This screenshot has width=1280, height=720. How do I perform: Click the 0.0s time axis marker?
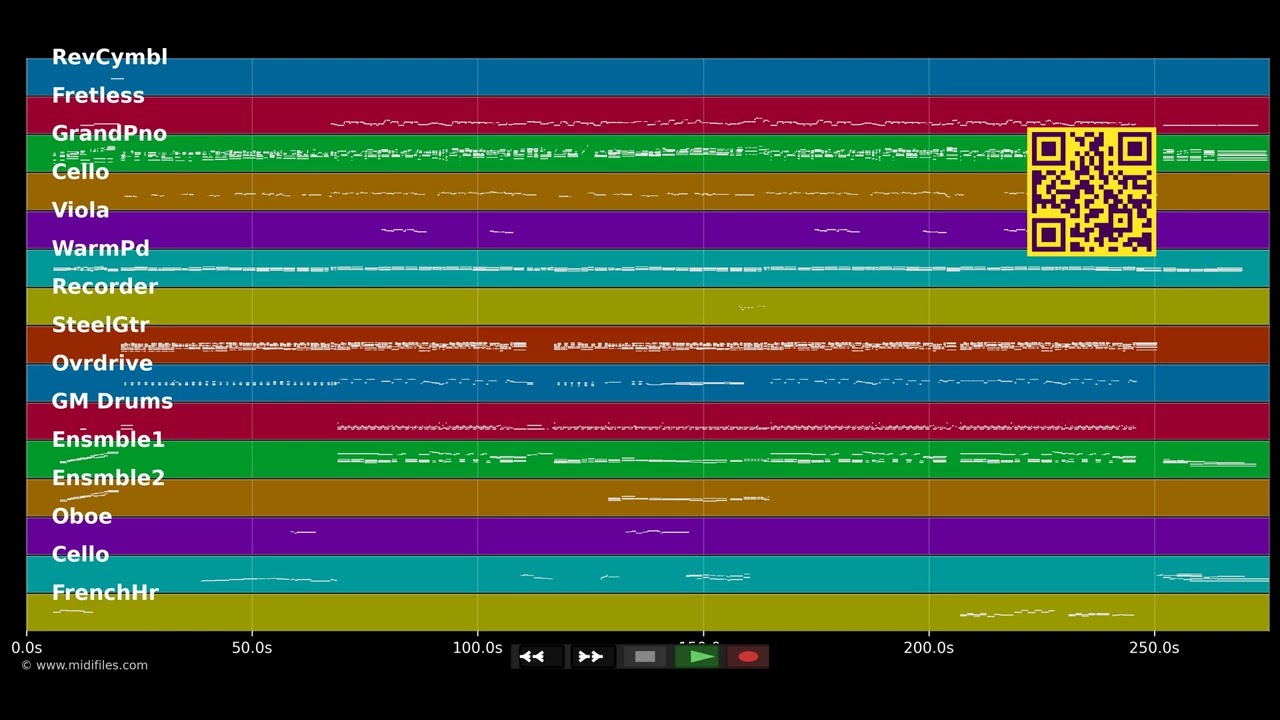(27, 648)
